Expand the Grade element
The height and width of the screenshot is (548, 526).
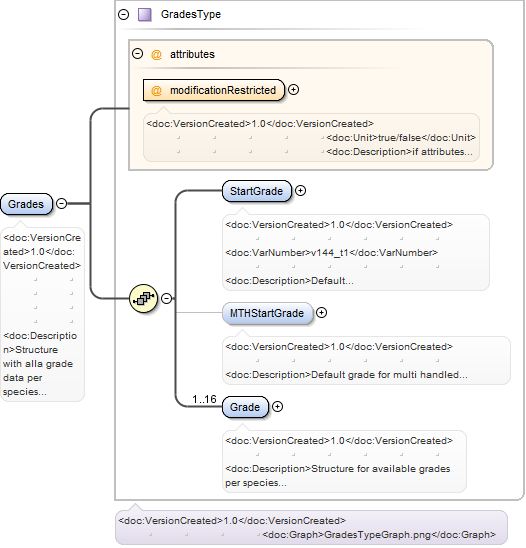[x=277, y=406]
